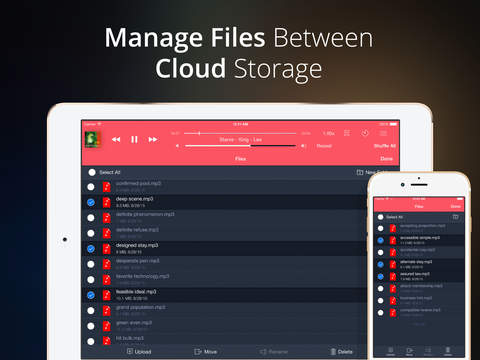Tap Shuffle All on the tablet
The width and height of the screenshot is (480, 360).
click(385, 146)
